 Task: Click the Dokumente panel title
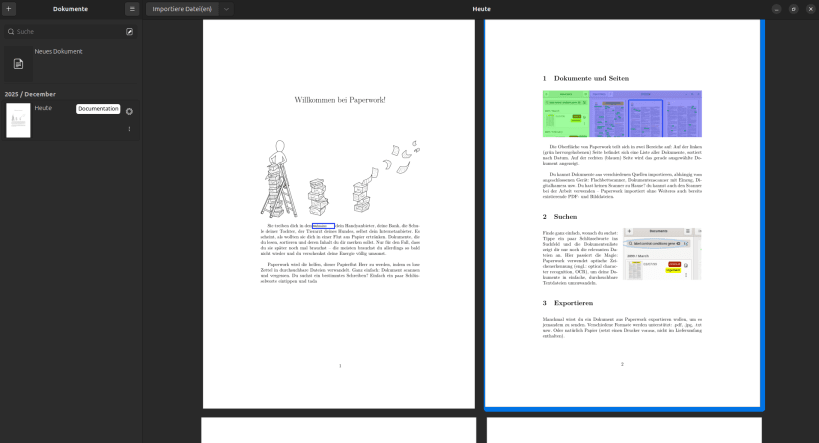(x=70, y=9)
